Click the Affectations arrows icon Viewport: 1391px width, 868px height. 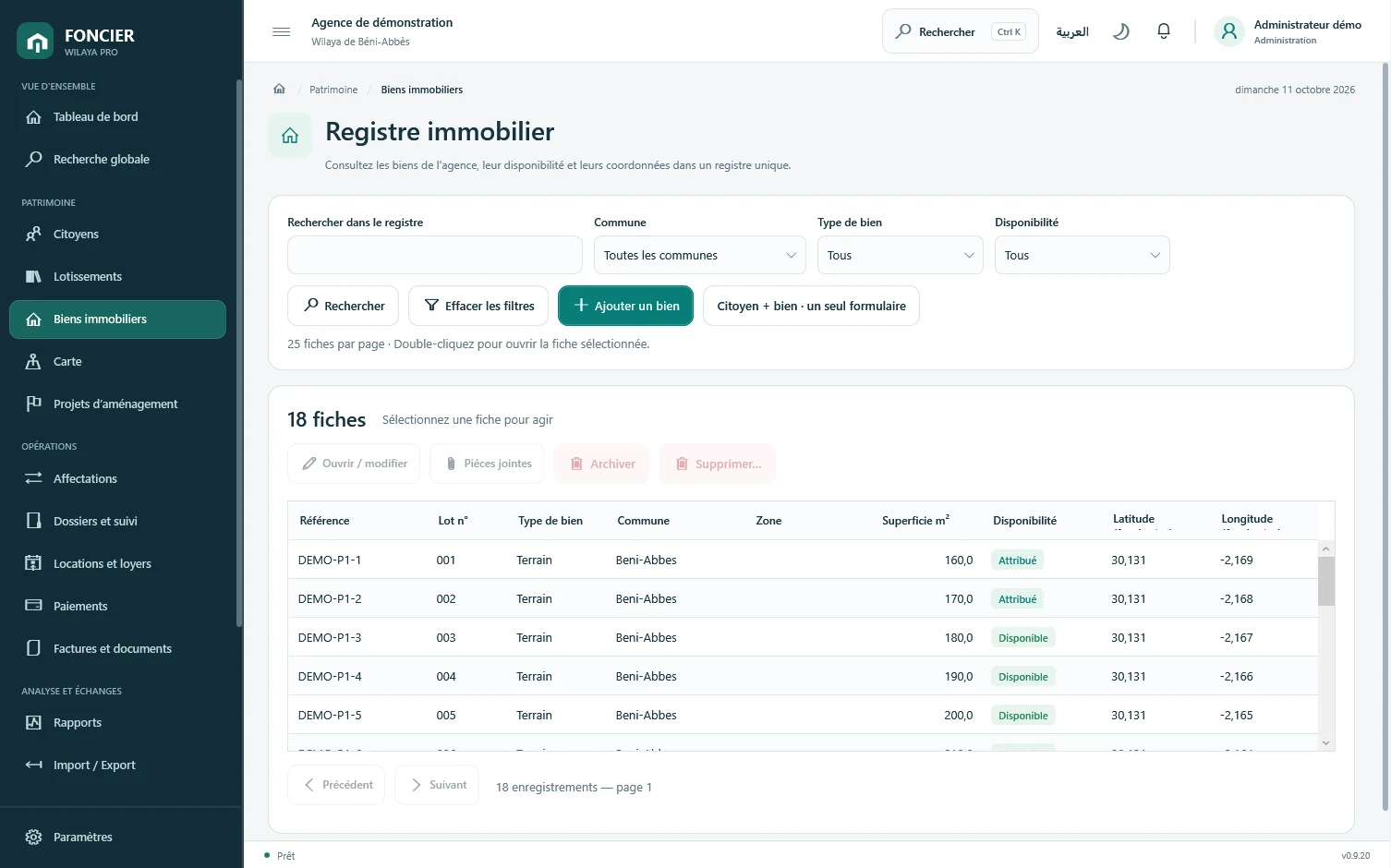(x=33, y=479)
